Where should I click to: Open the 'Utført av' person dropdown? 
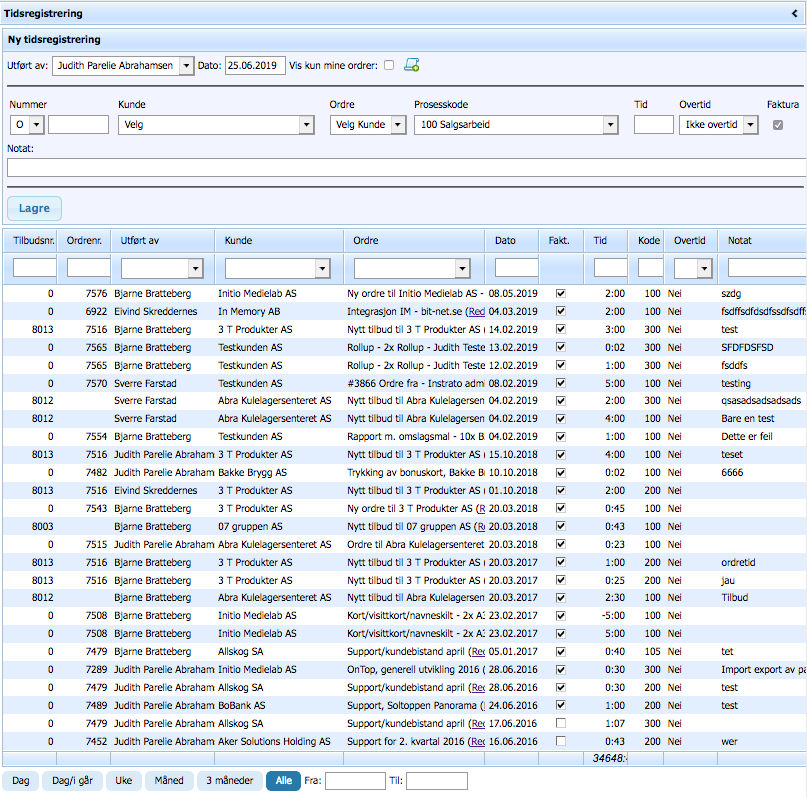185,66
